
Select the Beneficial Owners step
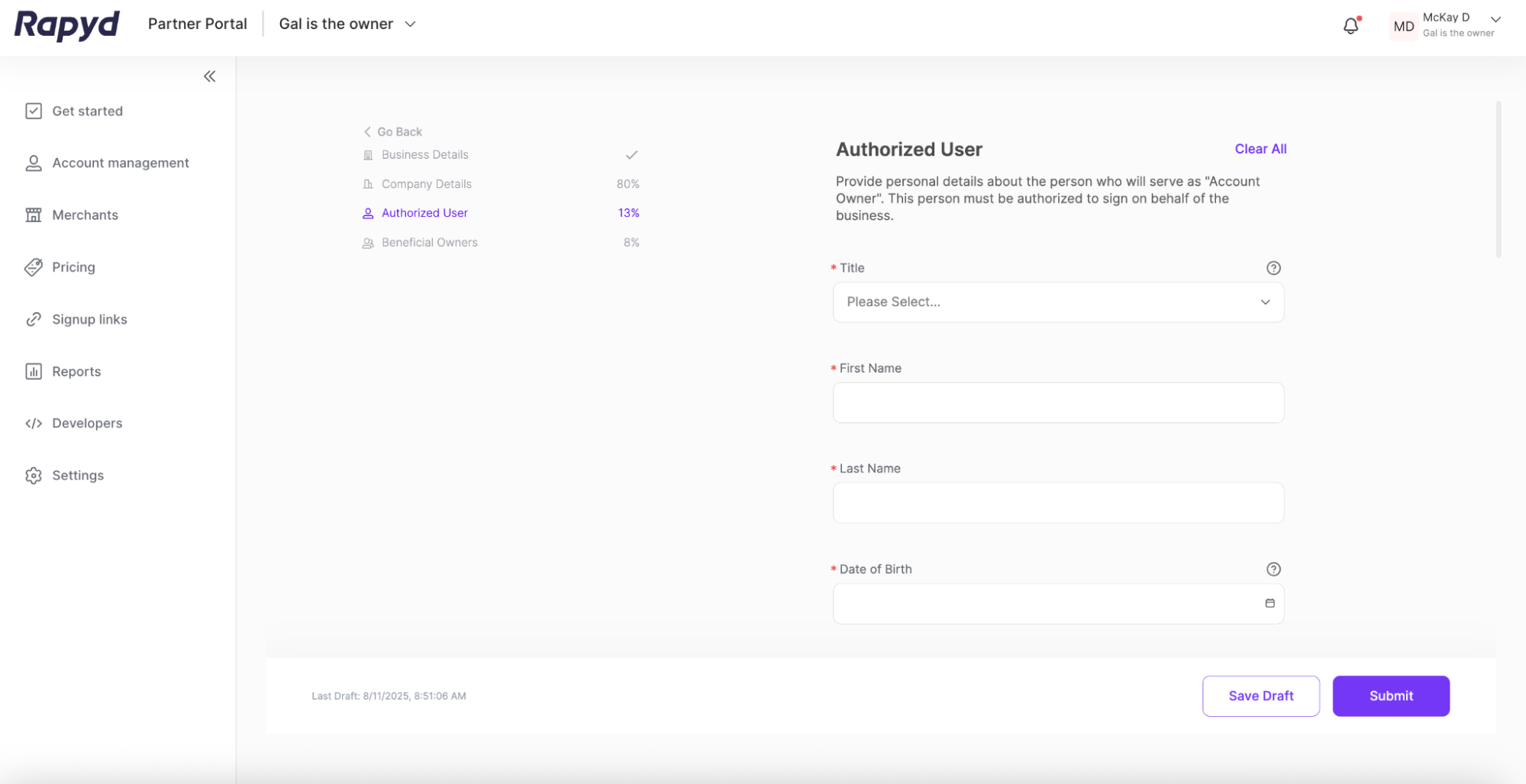pyautogui.click(x=429, y=243)
